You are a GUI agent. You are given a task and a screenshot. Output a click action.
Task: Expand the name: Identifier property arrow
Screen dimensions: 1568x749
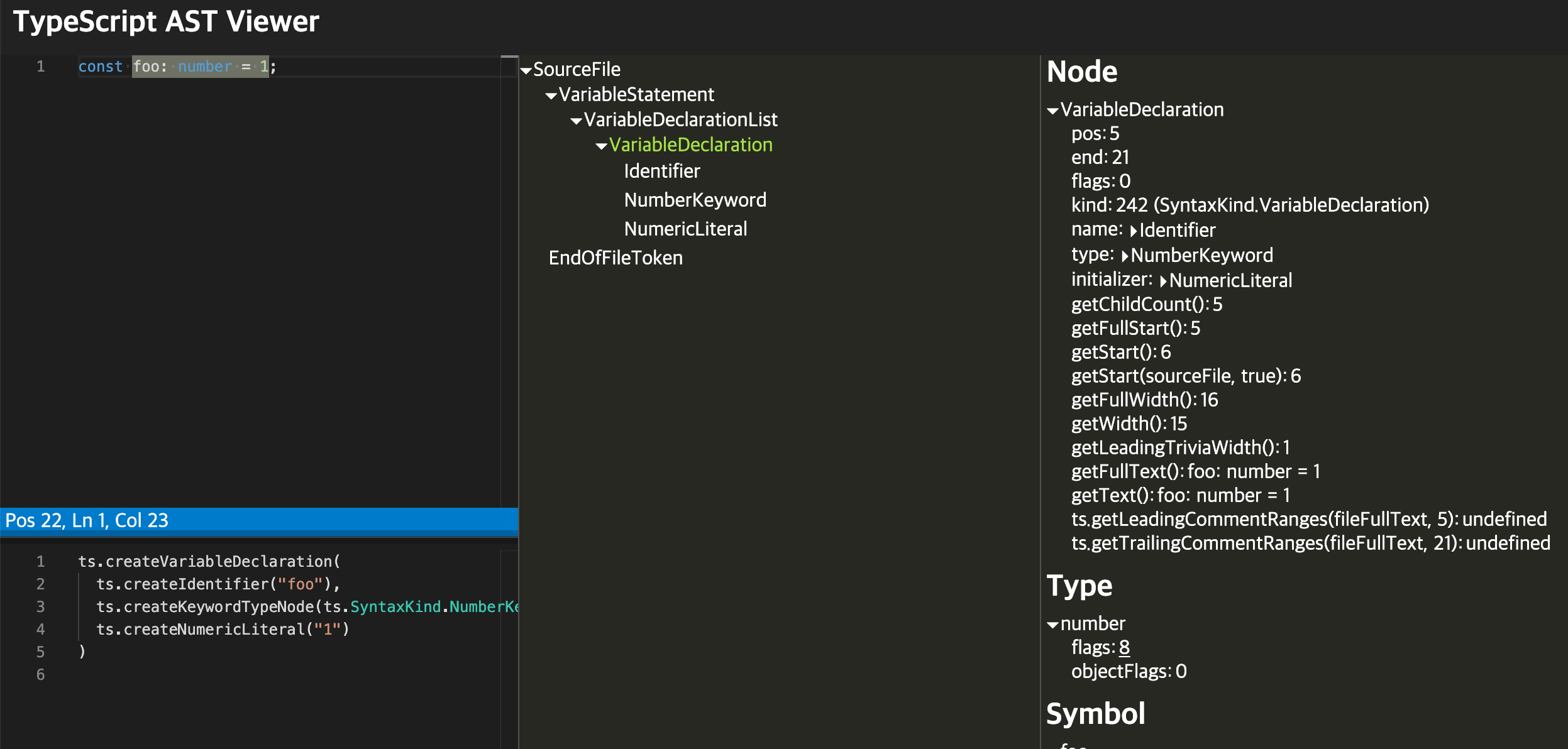[x=1134, y=231]
